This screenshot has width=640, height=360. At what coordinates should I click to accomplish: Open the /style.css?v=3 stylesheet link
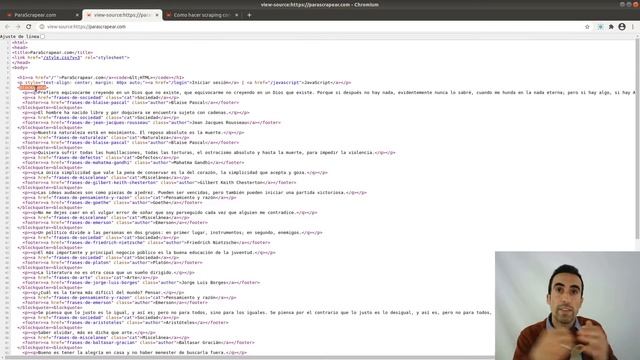(62, 58)
